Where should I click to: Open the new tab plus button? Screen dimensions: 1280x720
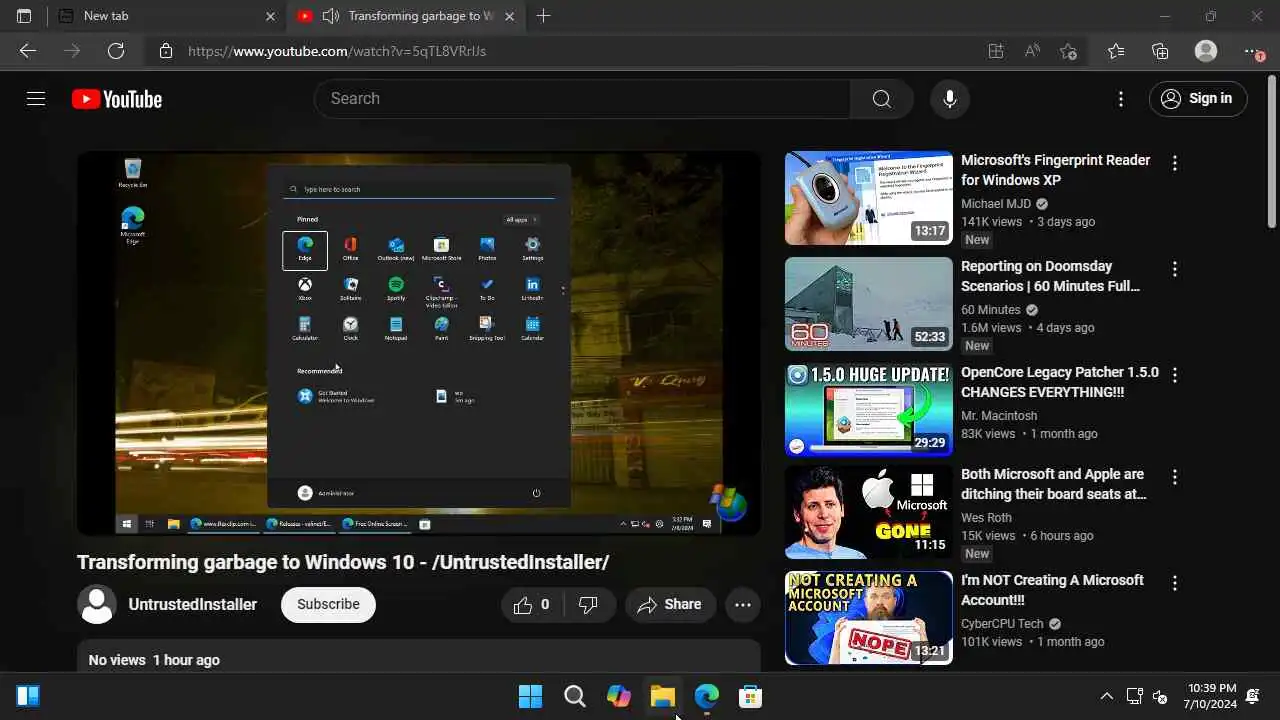543,16
